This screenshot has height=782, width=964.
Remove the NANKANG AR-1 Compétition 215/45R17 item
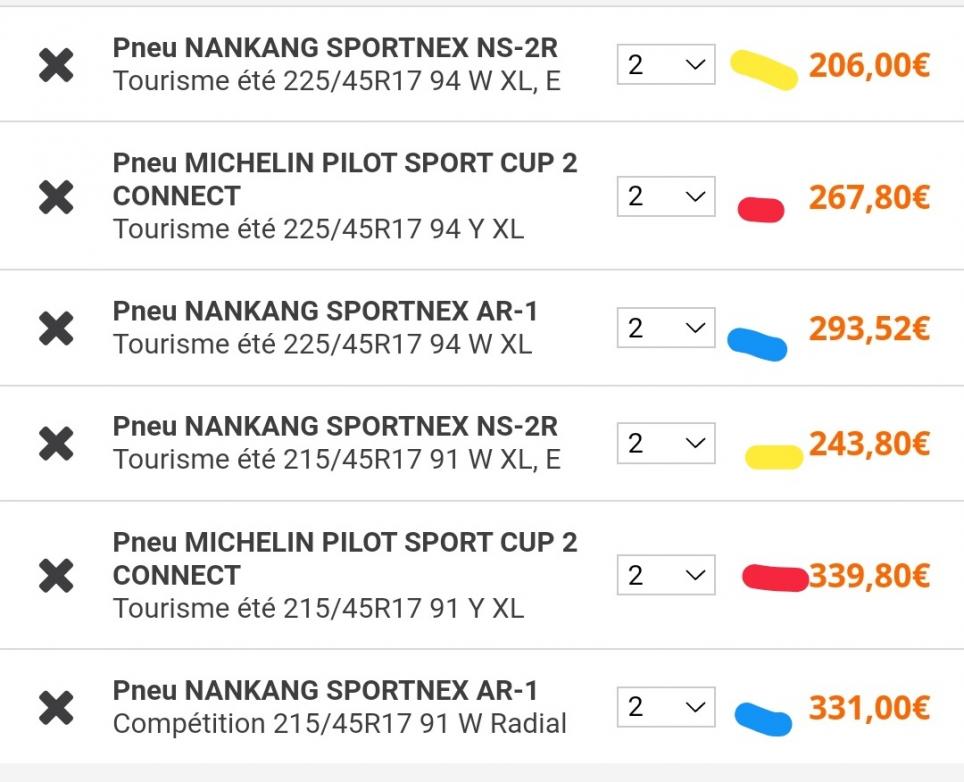click(x=56, y=707)
